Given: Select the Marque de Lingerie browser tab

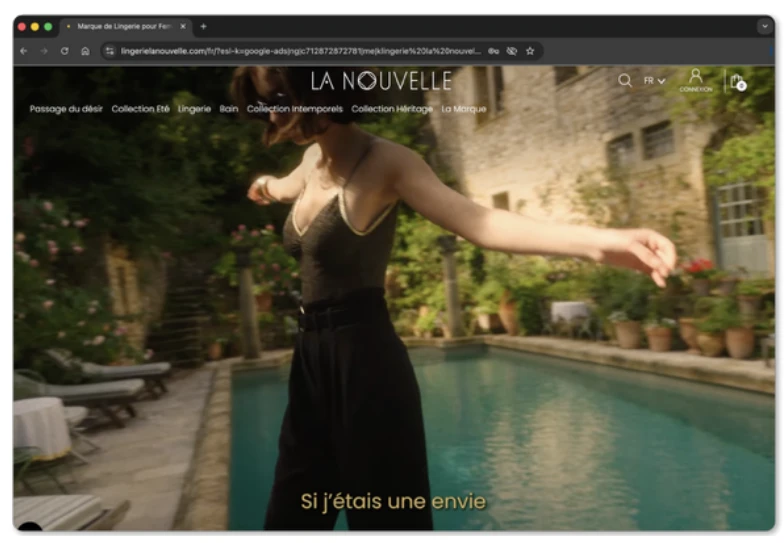Looking at the screenshot, I should pos(125,26).
